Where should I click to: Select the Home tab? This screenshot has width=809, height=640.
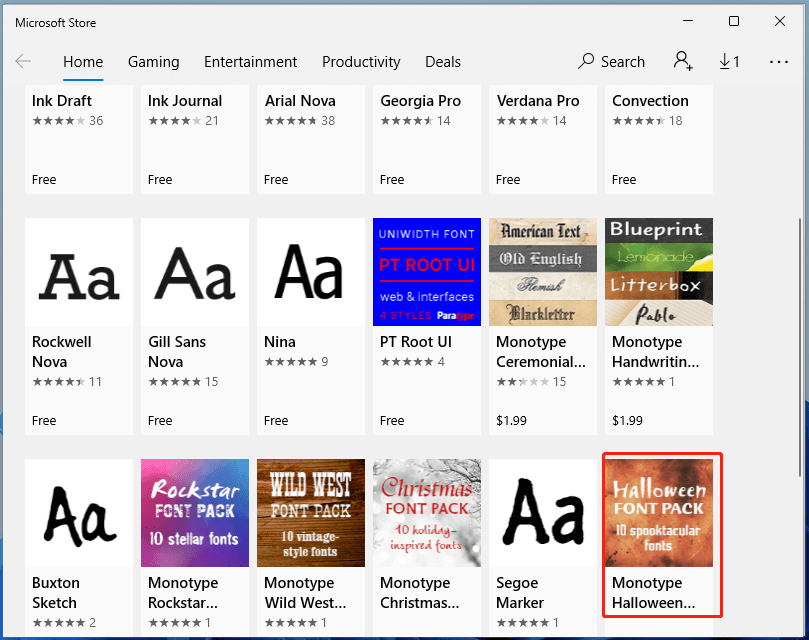point(83,61)
